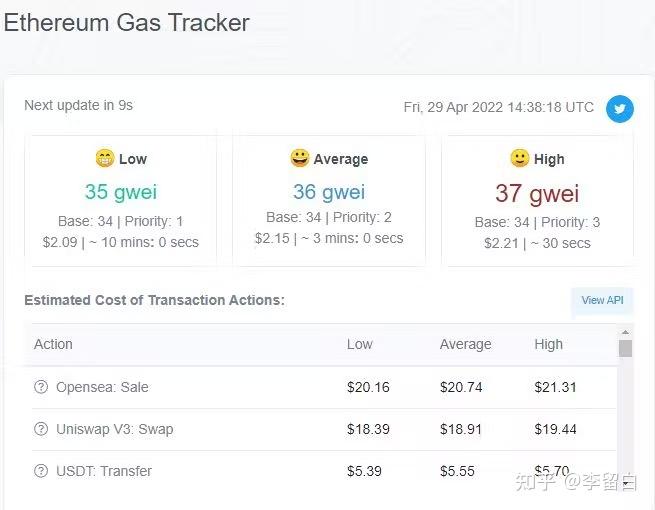Screen dimensions: 655x510
Task: Click the Average gas smiley emoji
Action: coord(299,158)
